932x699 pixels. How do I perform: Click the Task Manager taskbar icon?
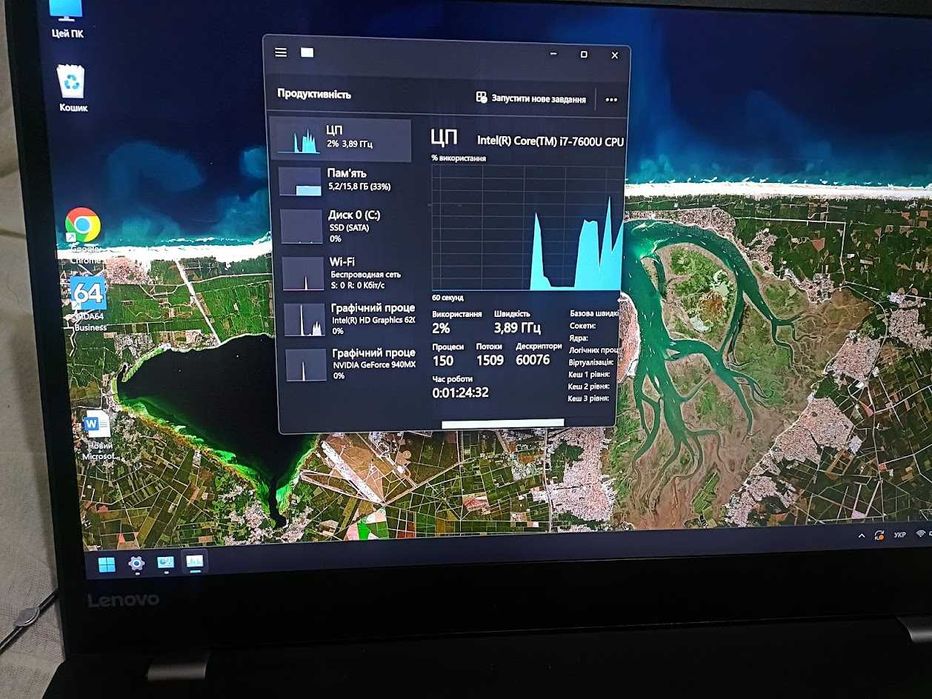[x=194, y=562]
